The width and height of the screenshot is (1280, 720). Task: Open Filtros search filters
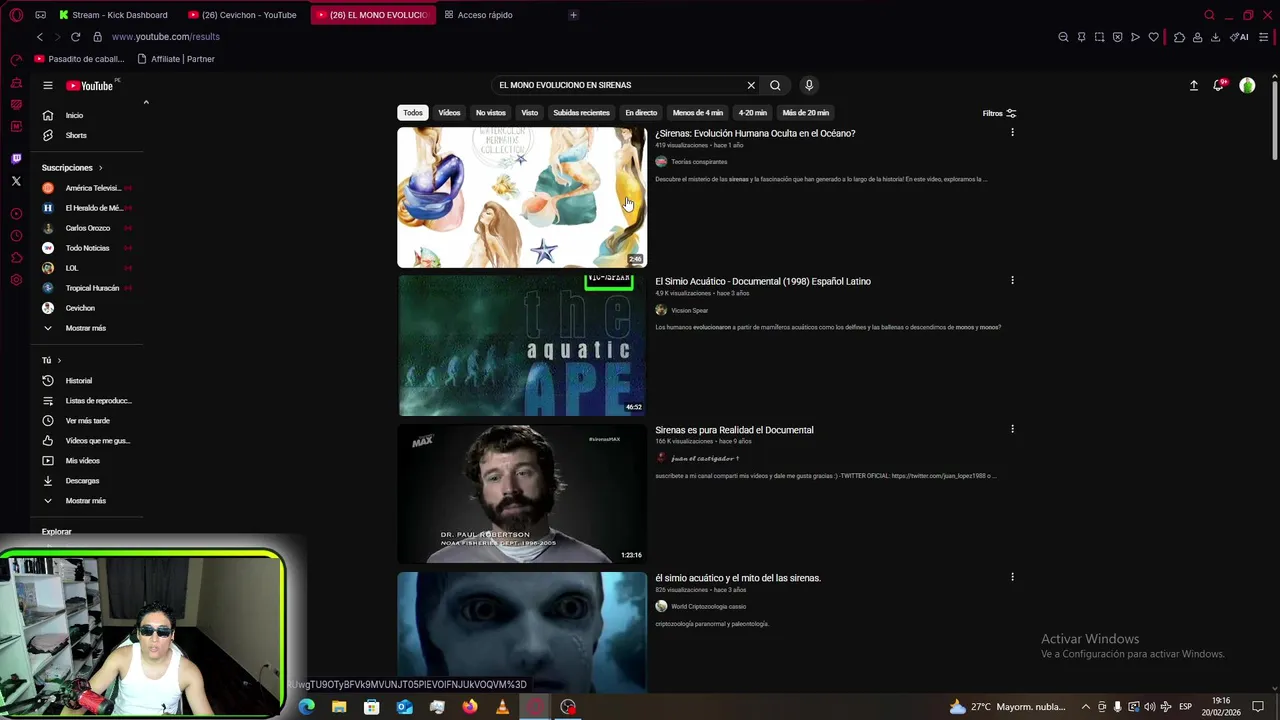pyautogui.click(x=999, y=113)
